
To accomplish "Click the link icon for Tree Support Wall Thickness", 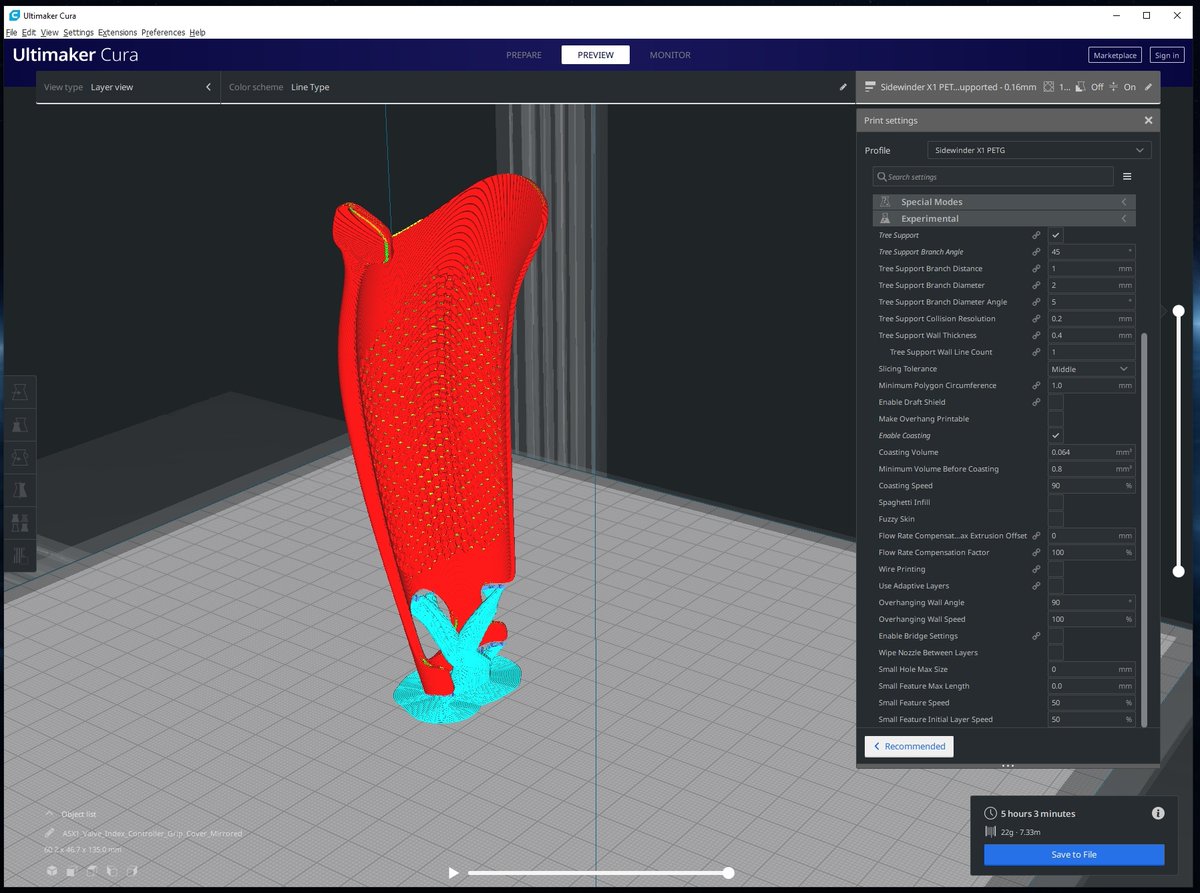I will [1036, 335].
